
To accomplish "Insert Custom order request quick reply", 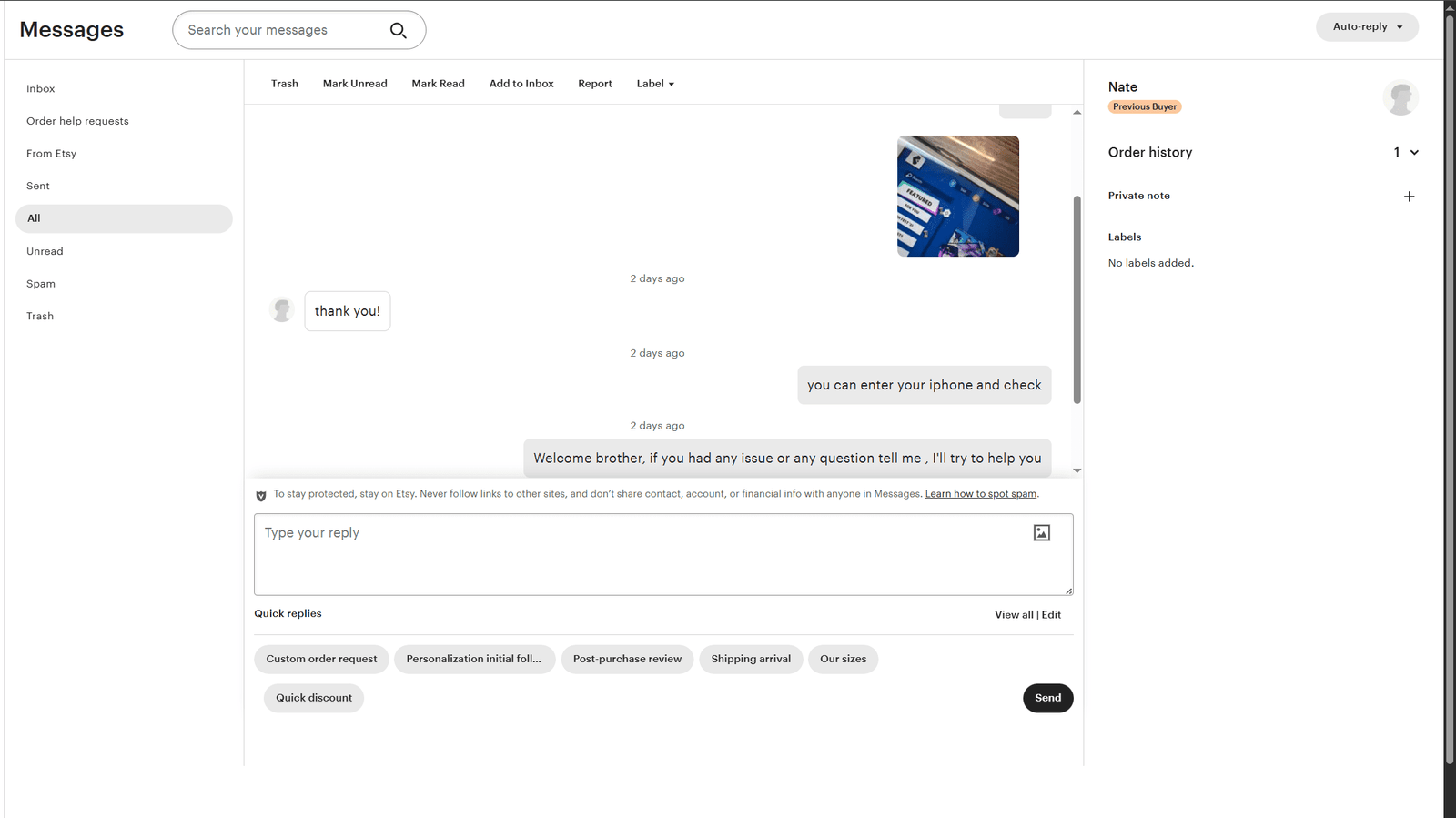I will pyautogui.click(x=321, y=659).
